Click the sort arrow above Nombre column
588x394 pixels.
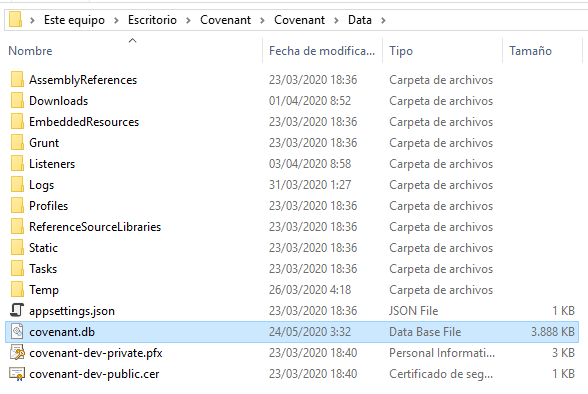point(132,40)
